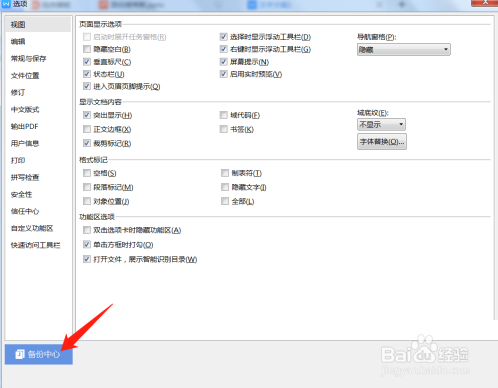Click the 字体替换(O)... button

coord(382,142)
